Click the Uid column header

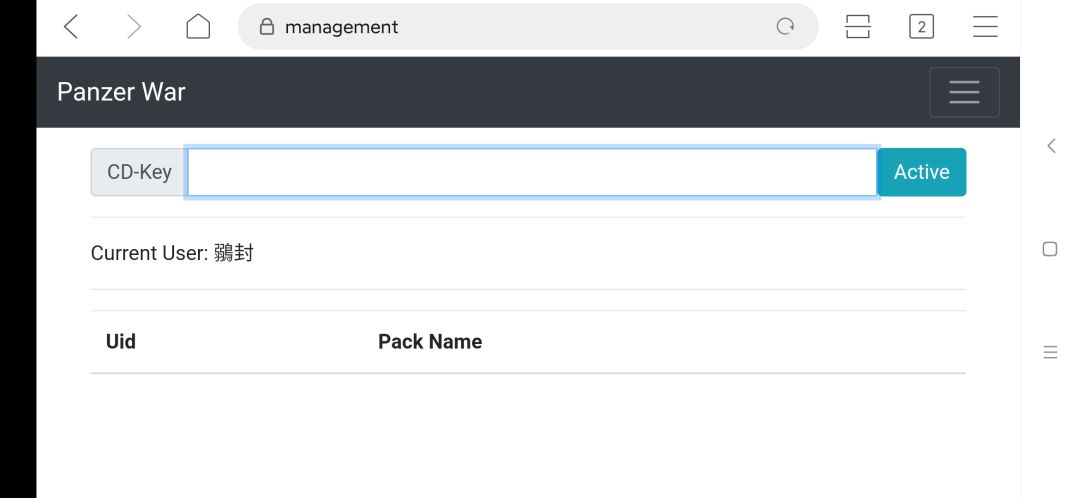121,342
